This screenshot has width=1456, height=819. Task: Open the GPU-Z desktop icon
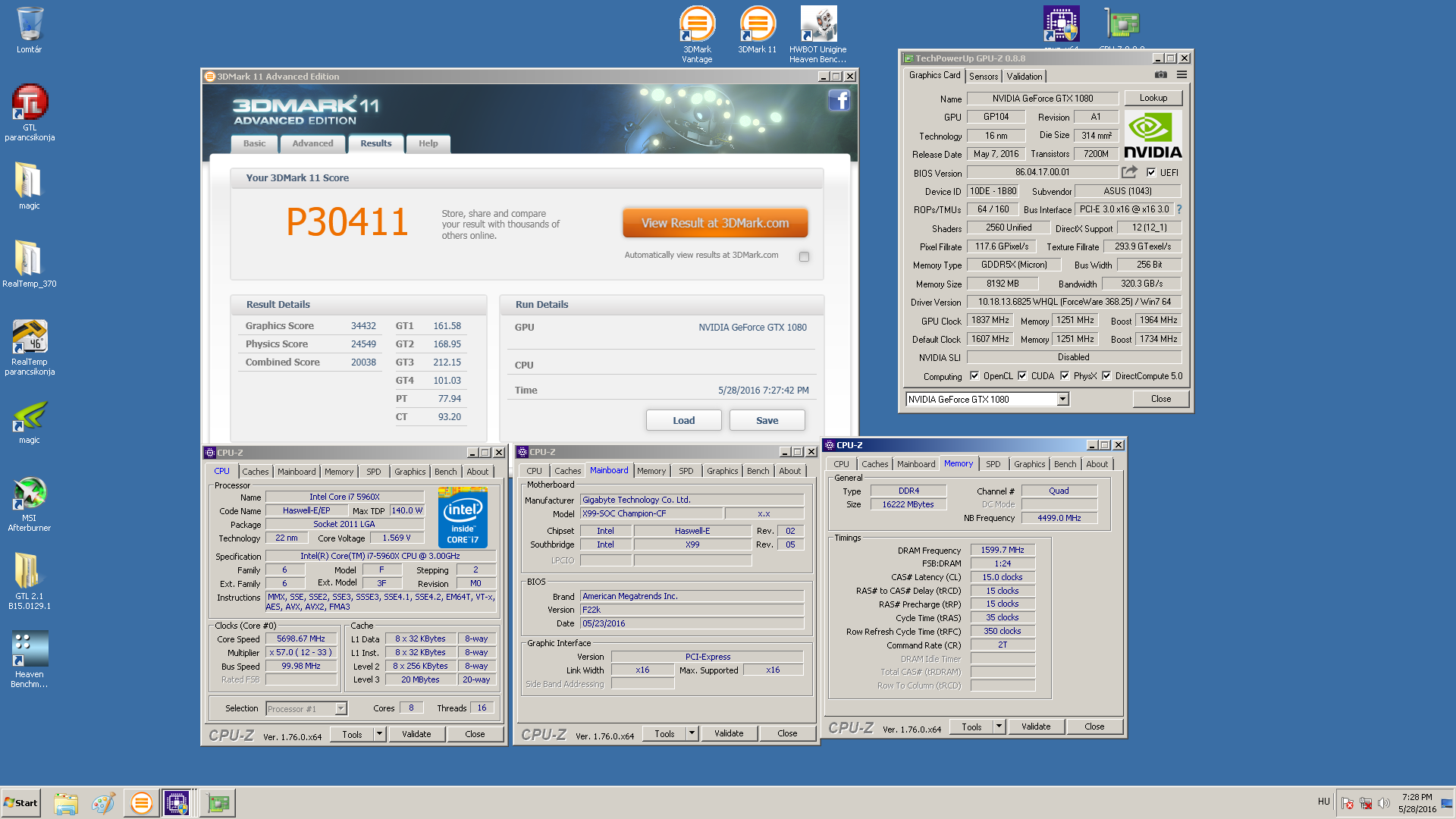click(1122, 25)
